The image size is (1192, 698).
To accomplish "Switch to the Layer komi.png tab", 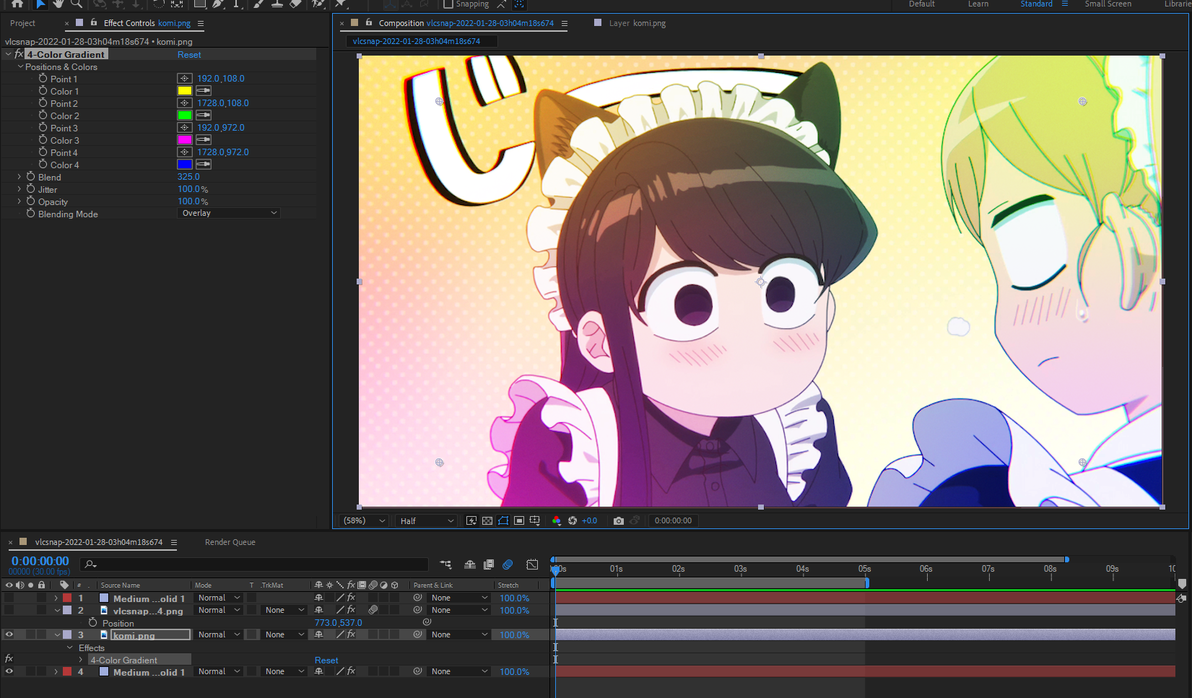I will 637,23.
